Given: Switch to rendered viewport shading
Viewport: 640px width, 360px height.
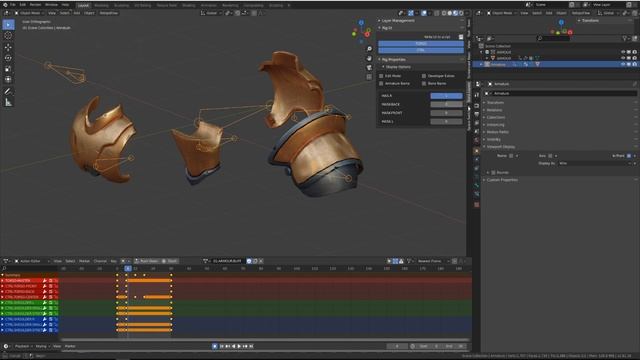Looking at the screenshot, I should (x=461, y=13).
